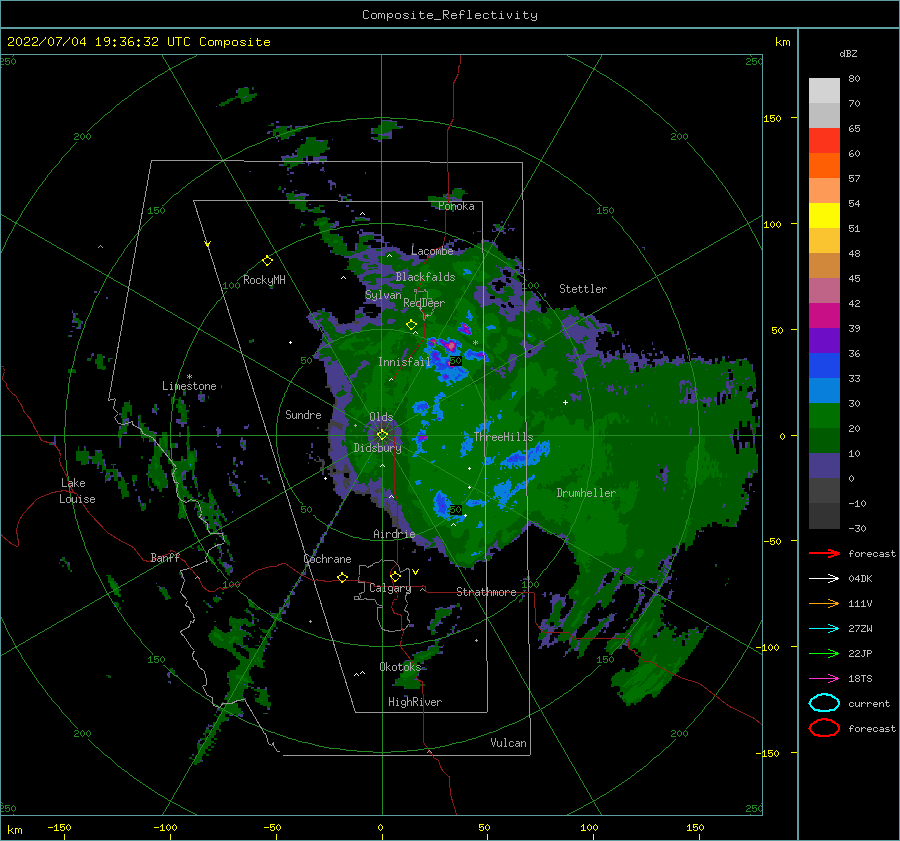Click the Blackfalds city label

tap(425, 277)
